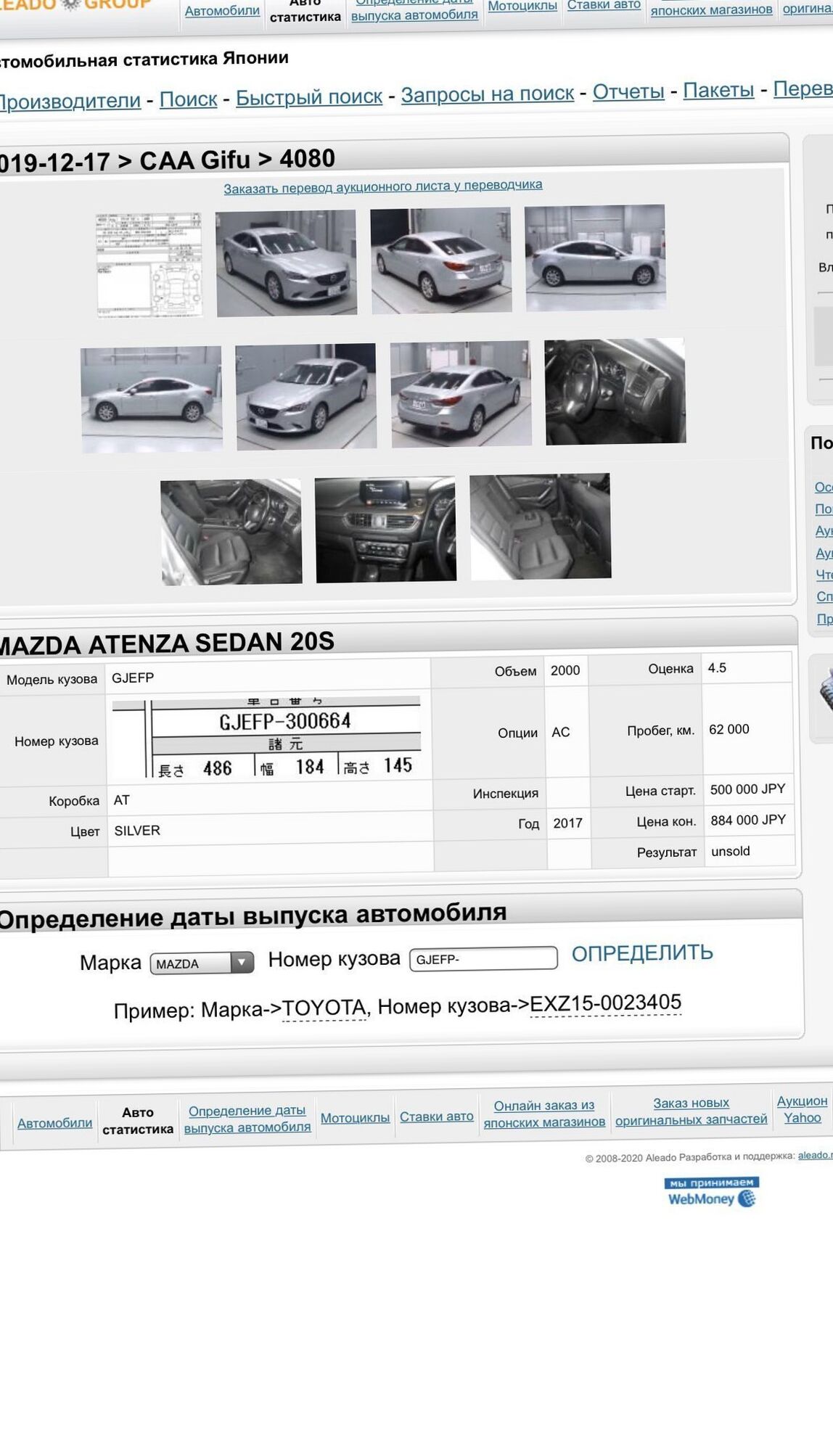Click the aleado developer link in the copyright line
Viewport: 833px width, 1456px height.
815,1155
